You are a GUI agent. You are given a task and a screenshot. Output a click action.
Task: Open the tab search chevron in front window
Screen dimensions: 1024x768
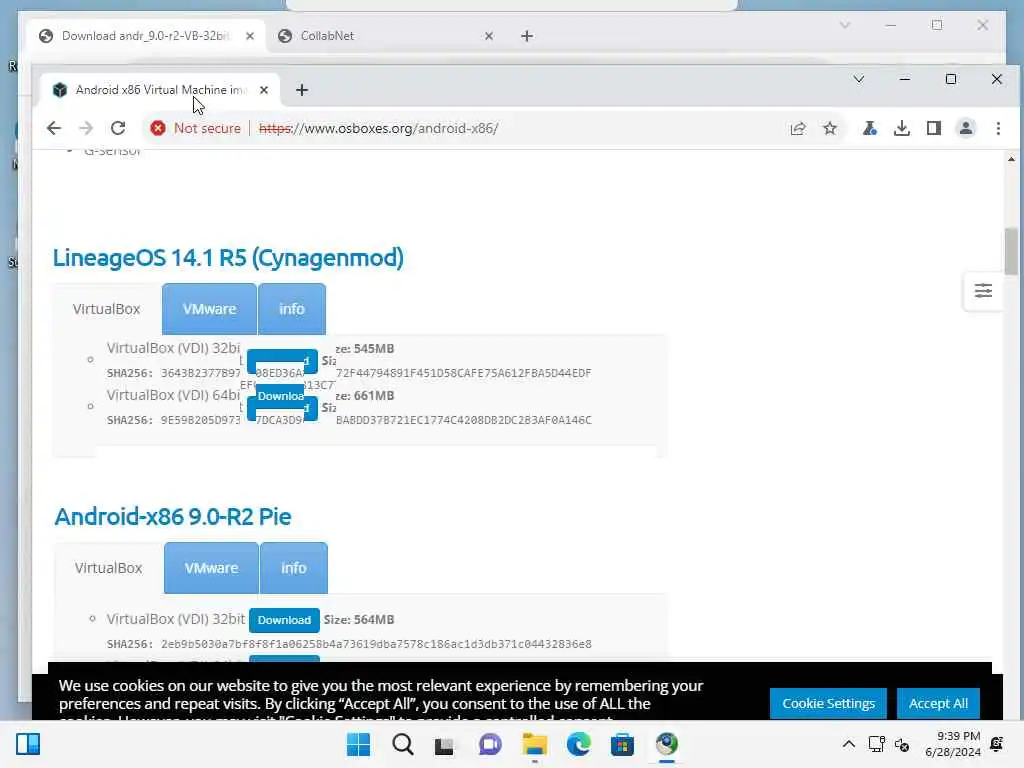click(859, 80)
